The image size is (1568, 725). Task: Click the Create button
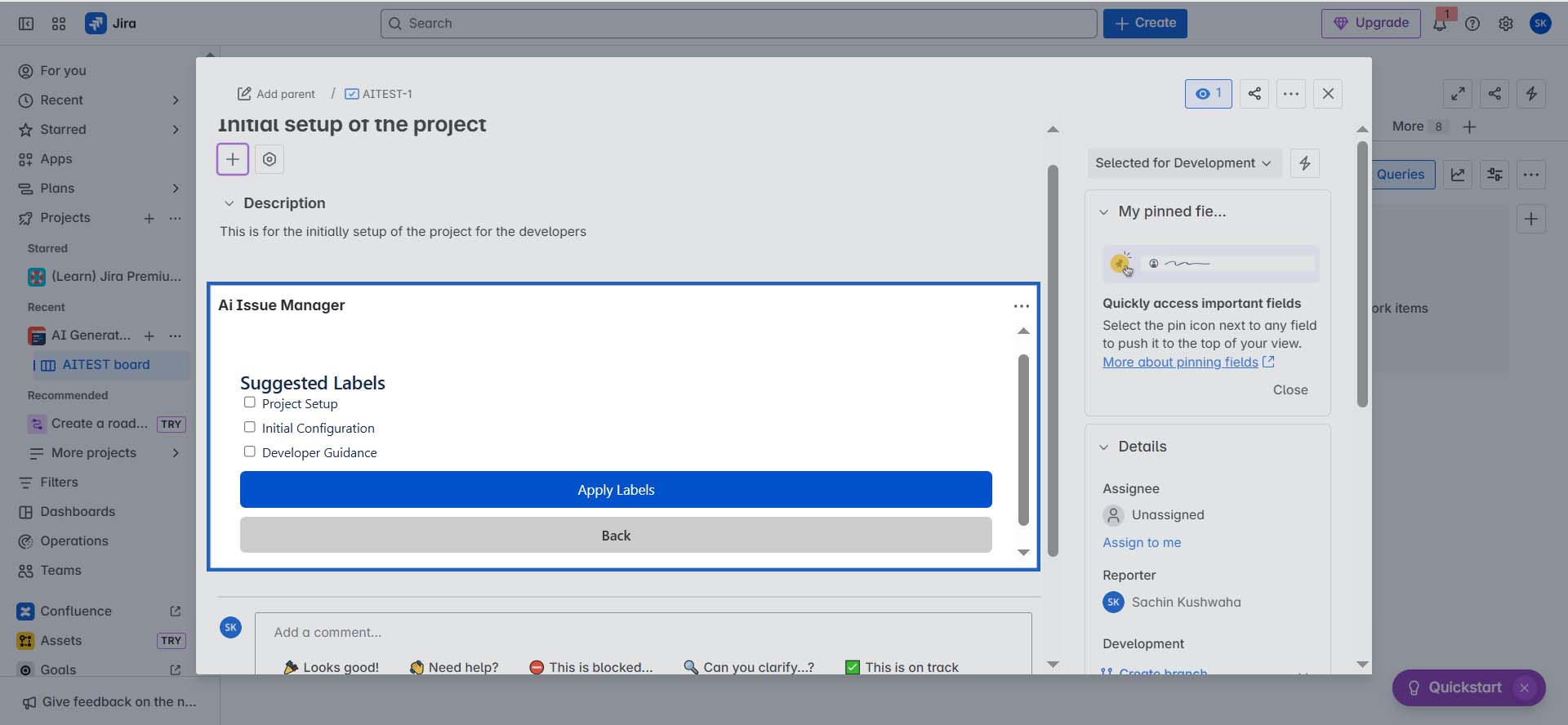(1145, 24)
